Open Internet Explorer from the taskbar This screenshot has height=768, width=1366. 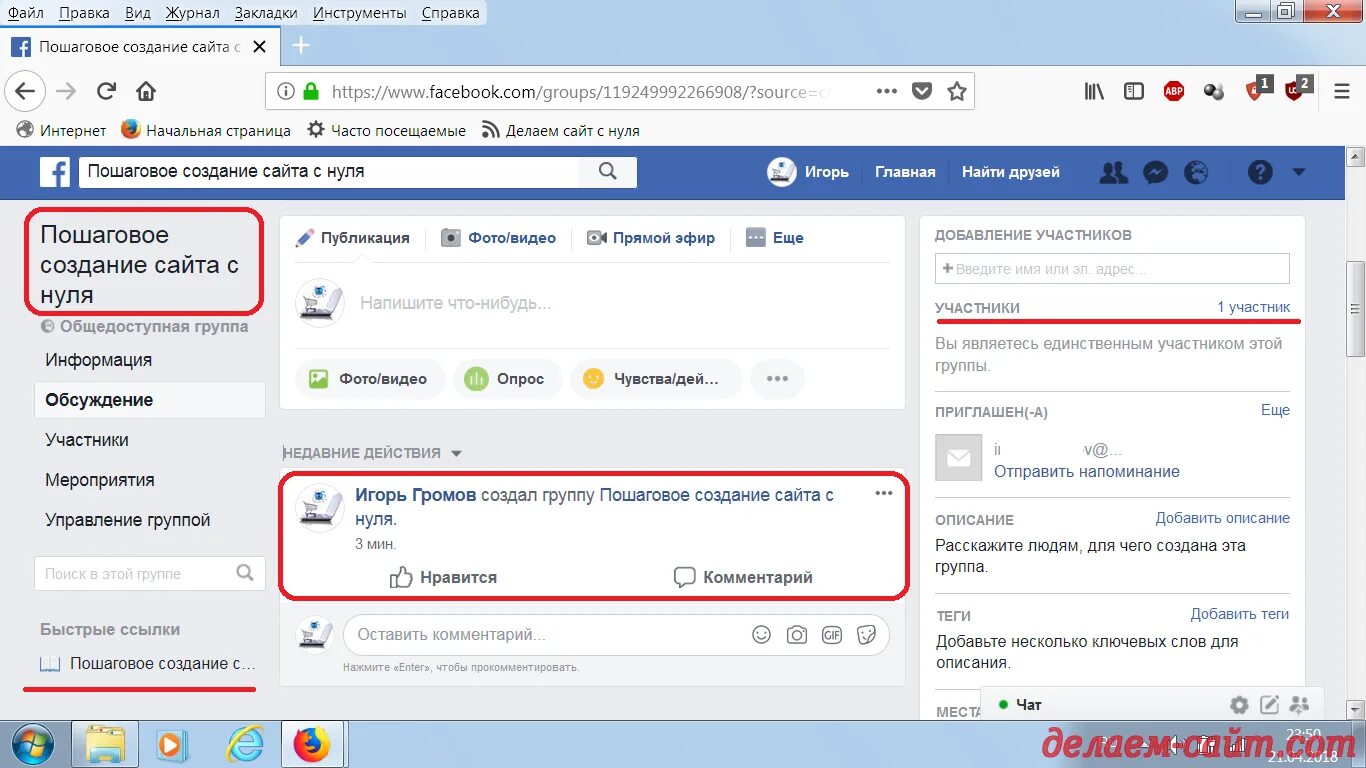(x=244, y=745)
